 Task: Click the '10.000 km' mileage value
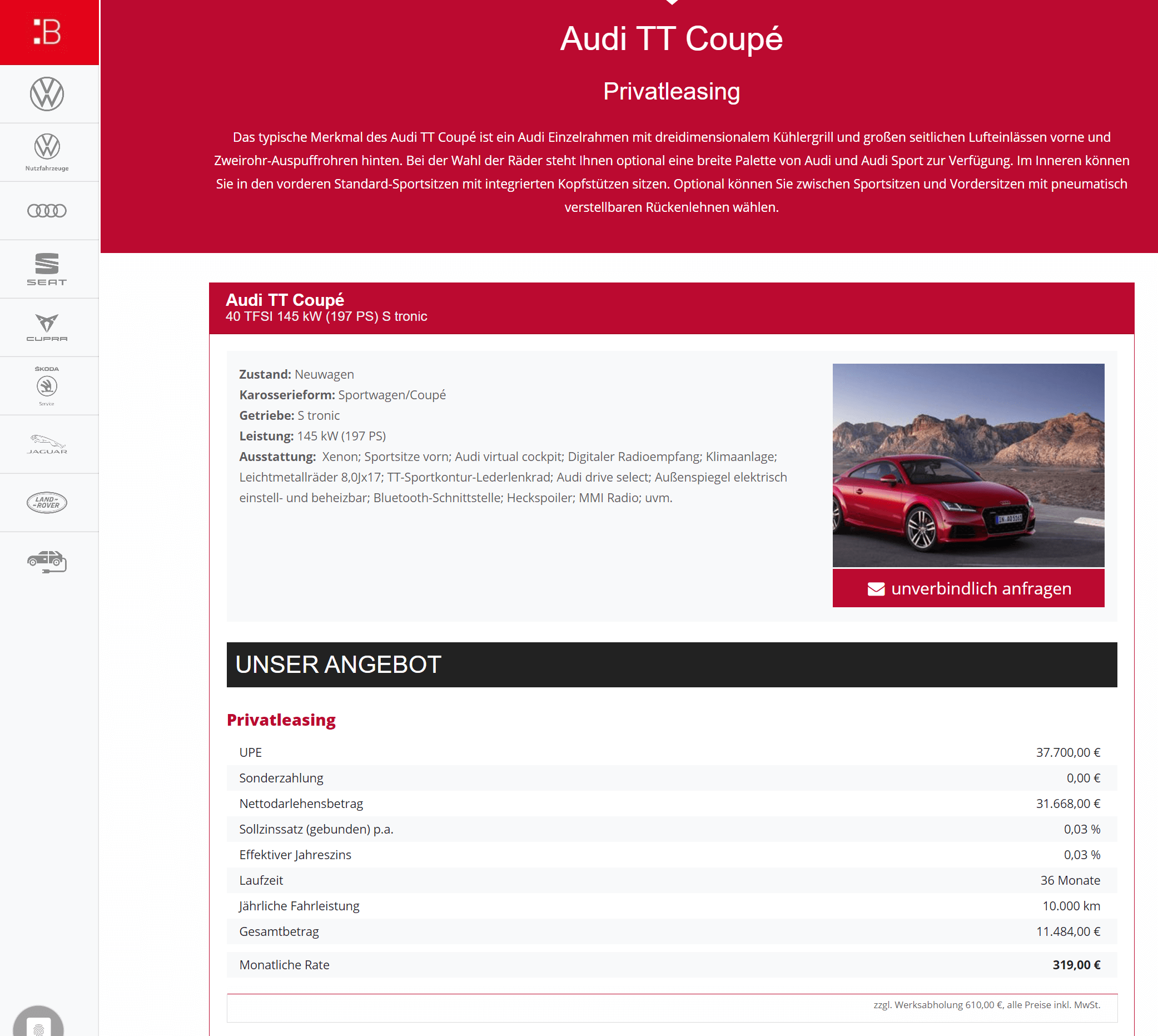(x=1071, y=906)
